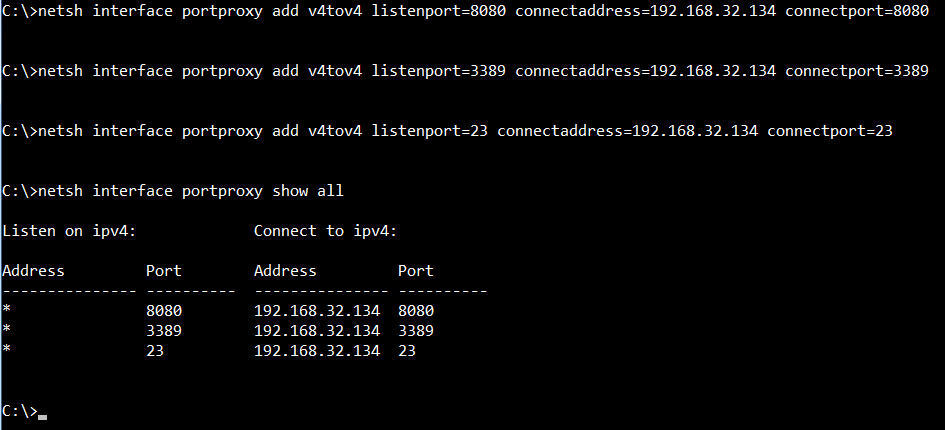Click the 192.168.32.134 address in the 8080 row

317,311
